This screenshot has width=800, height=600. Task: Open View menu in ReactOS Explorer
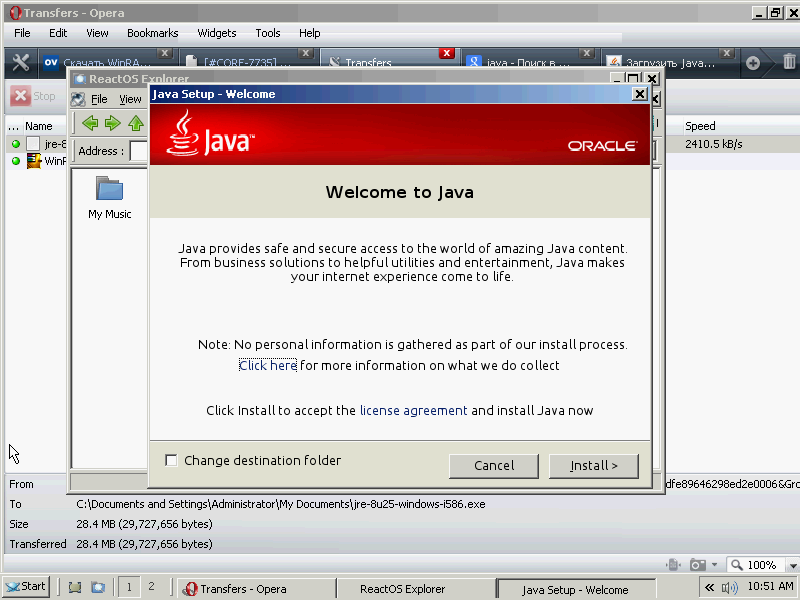[130, 99]
